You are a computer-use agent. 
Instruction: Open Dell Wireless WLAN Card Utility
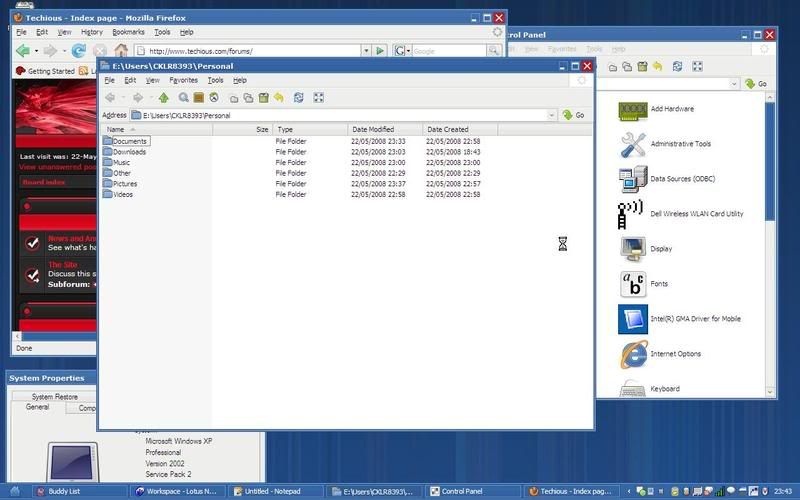(681, 214)
